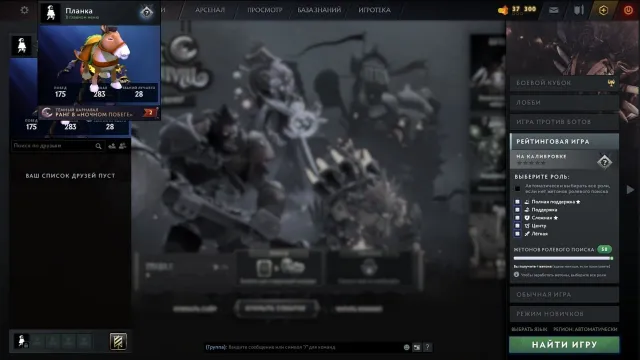This screenshot has height=360, width=640.
Task: Click the link left of event button
Action: pyautogui.click(x=195, y=309)
